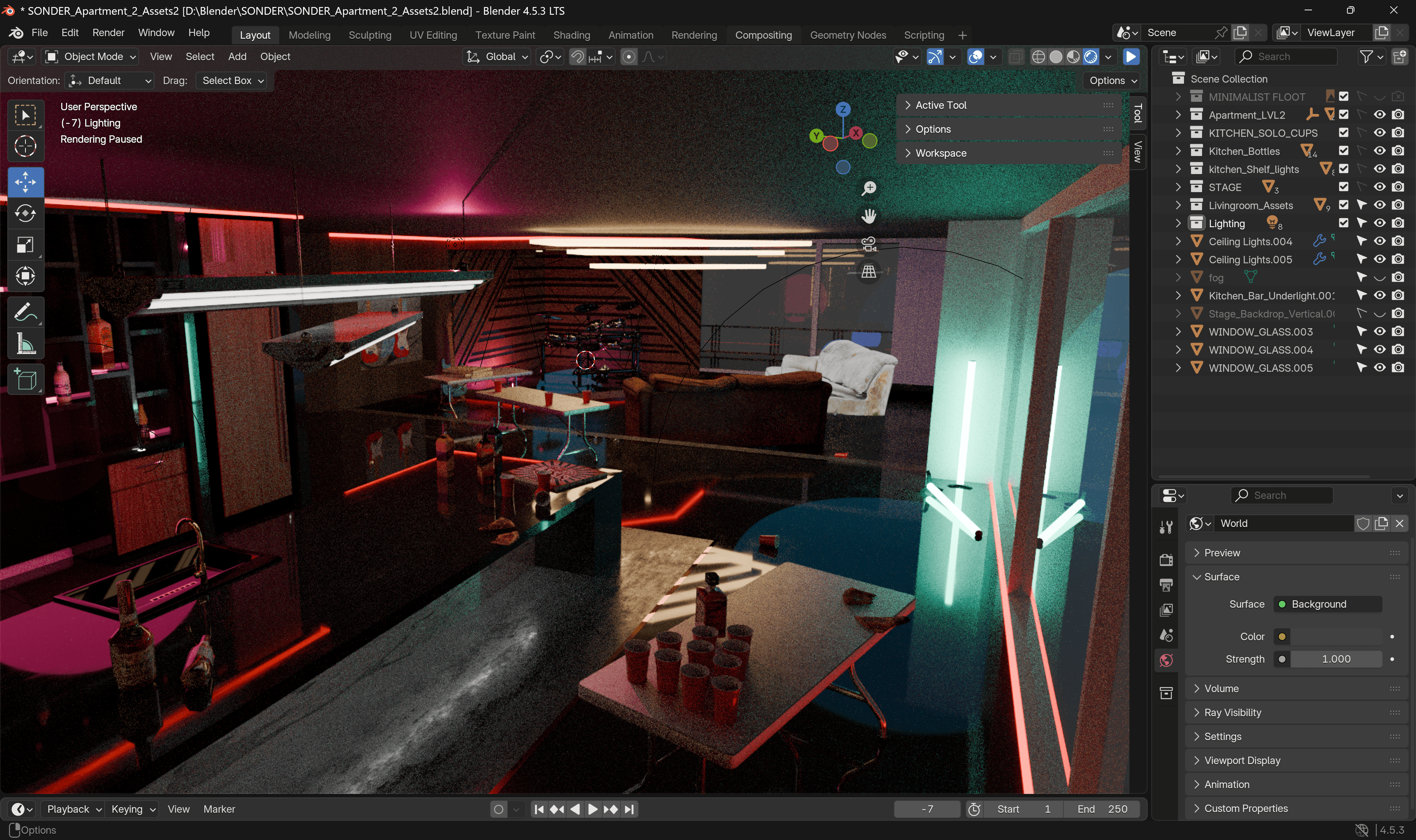
Task: Open the Render menu
Action: (108, 33)
